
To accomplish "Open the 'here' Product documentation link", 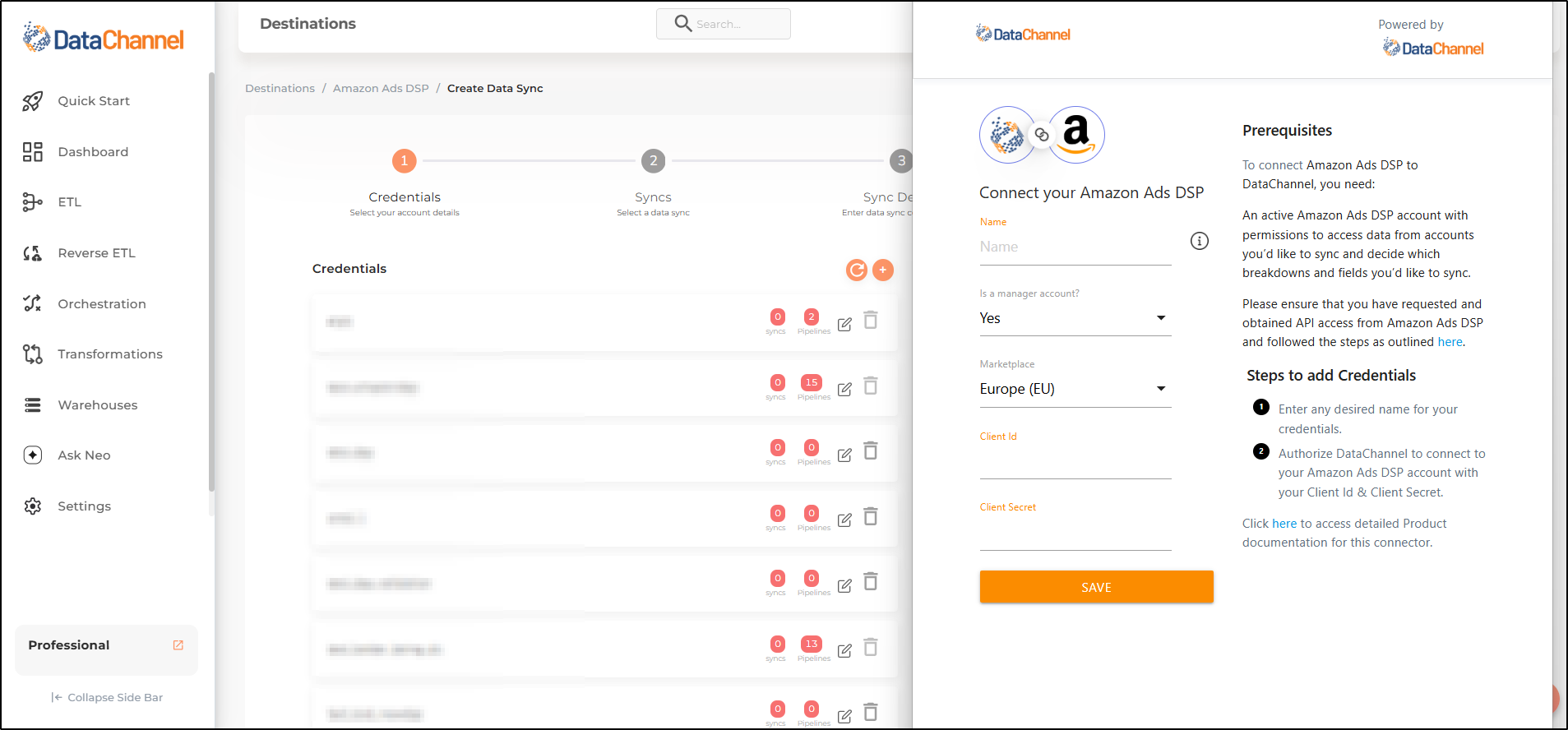I will point(1284,524).
